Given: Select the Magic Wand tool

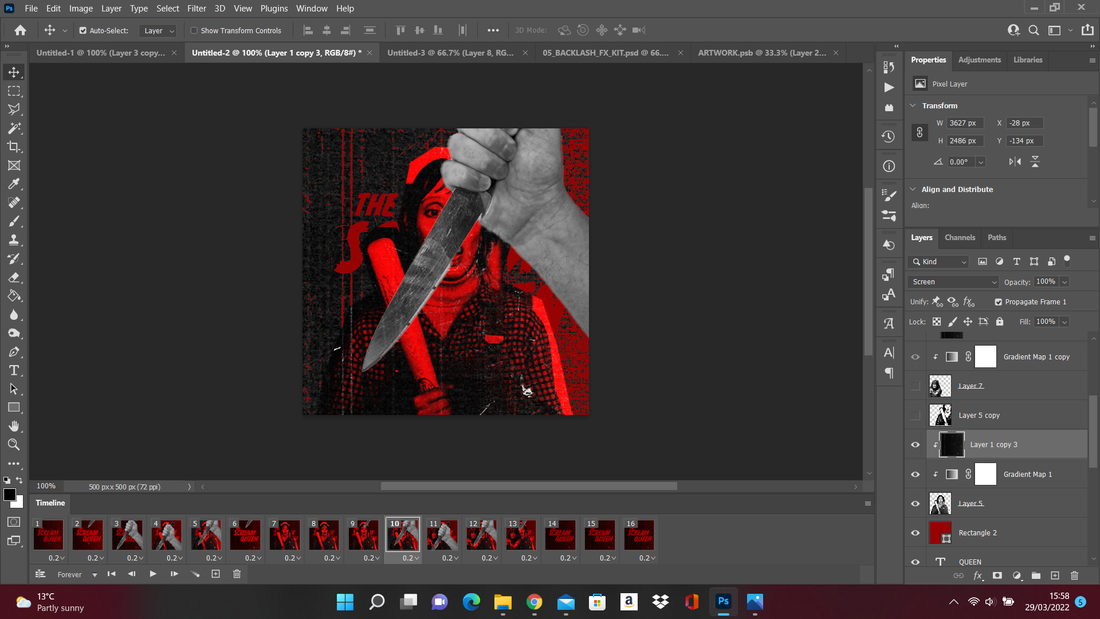Looking at the screenshot, I should (14, 128).
